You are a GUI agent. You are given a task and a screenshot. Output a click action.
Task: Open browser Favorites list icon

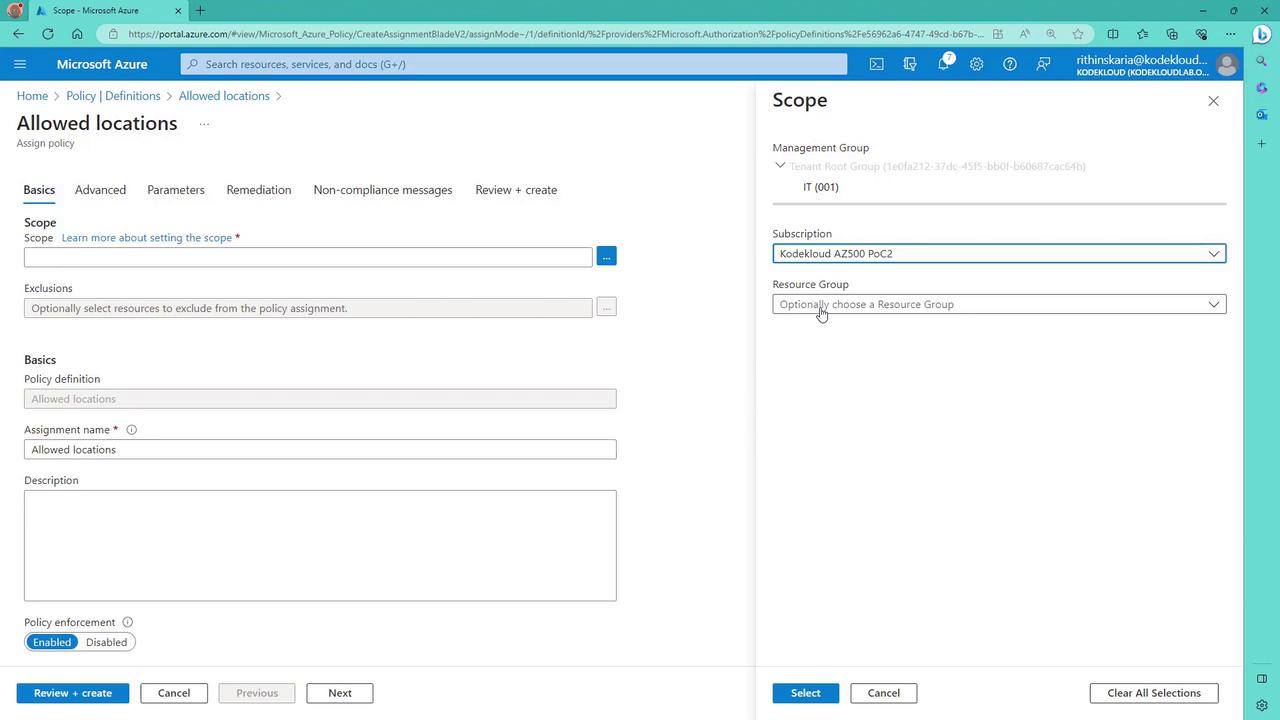[x=1143, y=34]
